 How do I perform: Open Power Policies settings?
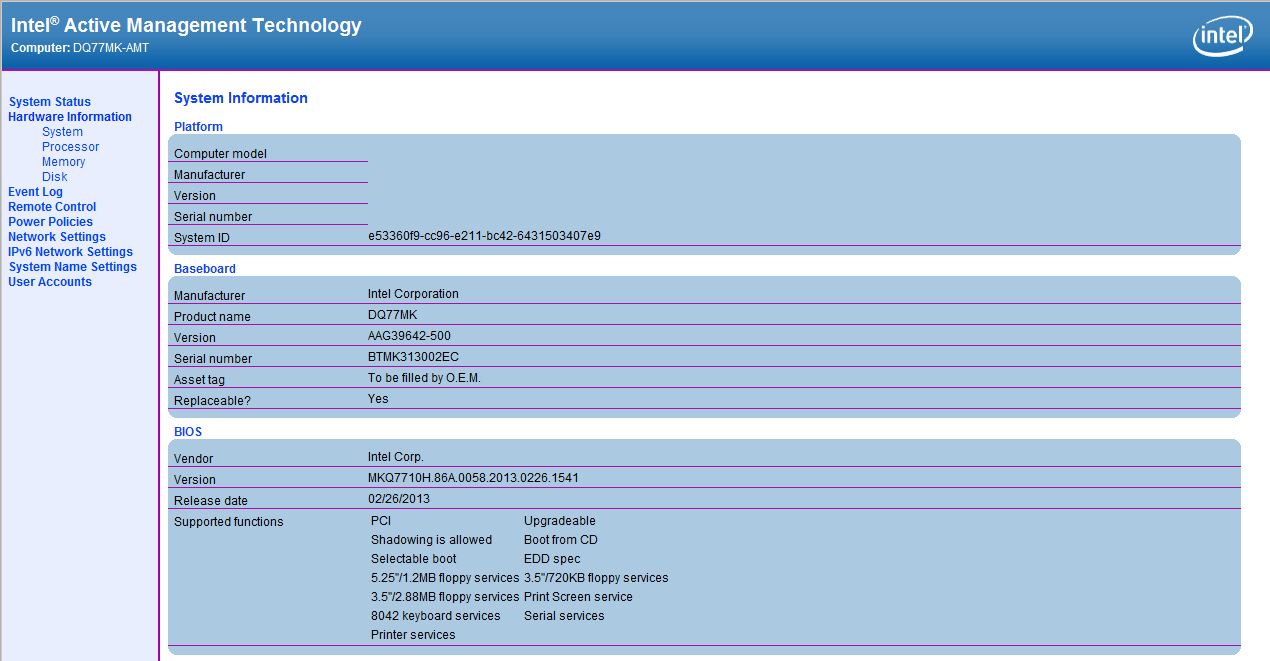tap(51, 222)
